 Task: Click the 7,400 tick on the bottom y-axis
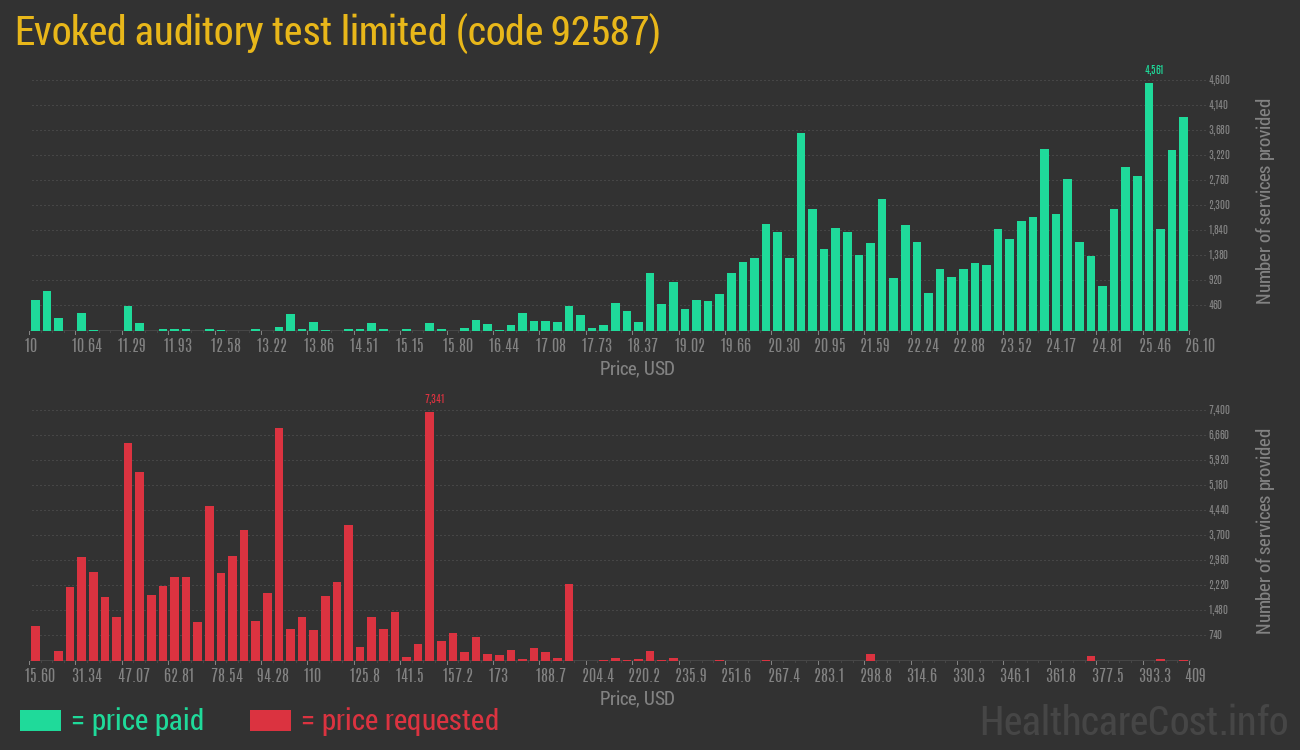[x=1219, y=410]
